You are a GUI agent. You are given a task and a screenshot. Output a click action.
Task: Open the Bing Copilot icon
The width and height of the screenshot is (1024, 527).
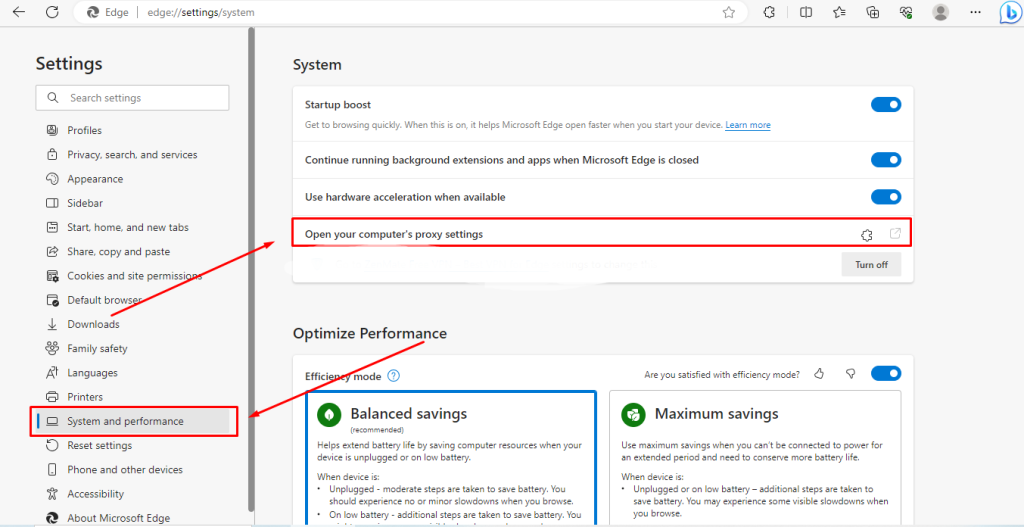1009,13
